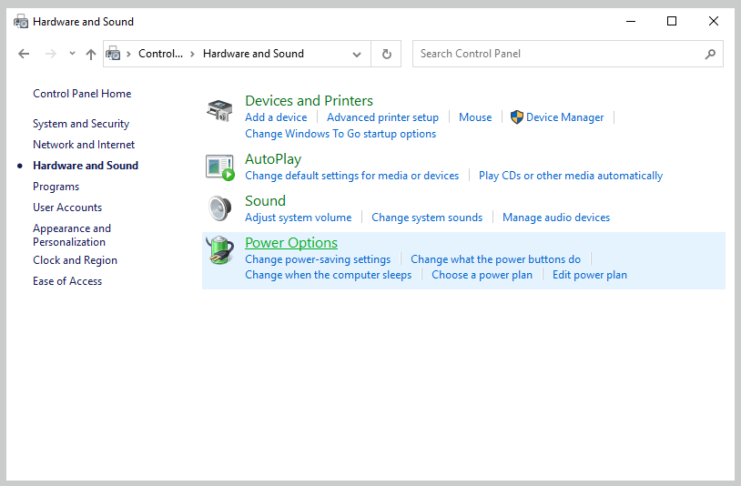
Task: Click the search magnifier icon
Action: [710, 54]
